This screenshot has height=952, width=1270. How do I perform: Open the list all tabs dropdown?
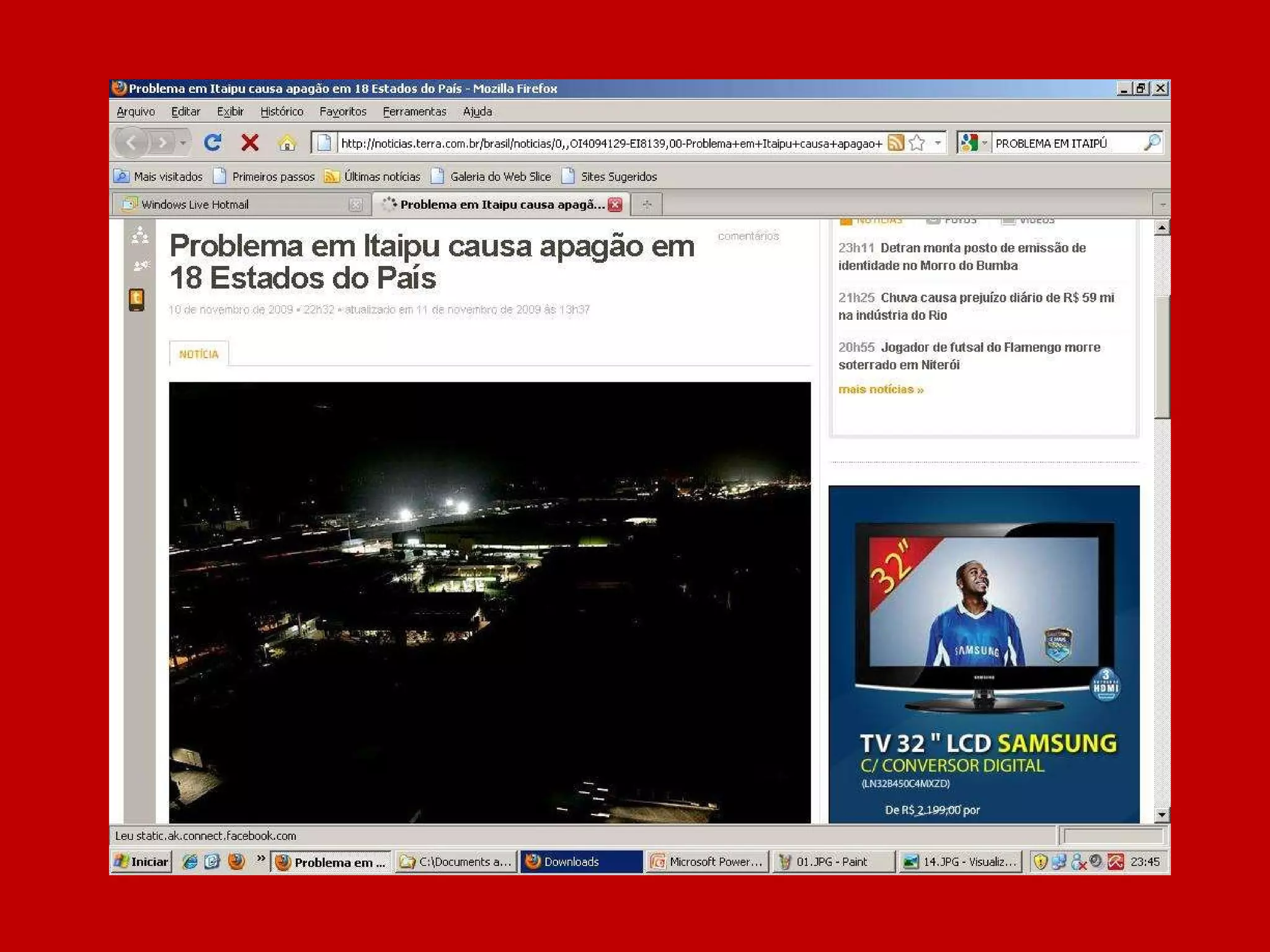point(1162,205)
